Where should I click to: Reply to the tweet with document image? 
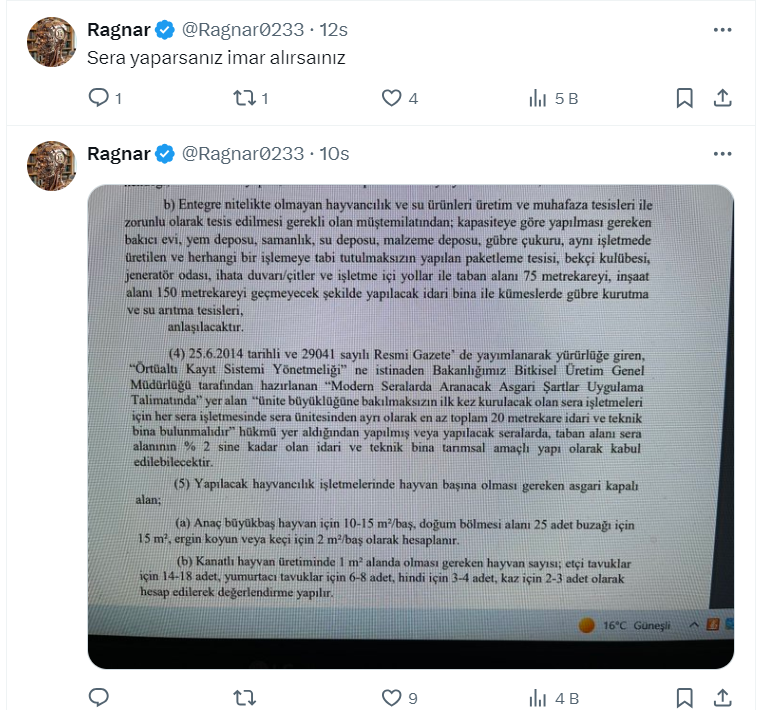99,698
